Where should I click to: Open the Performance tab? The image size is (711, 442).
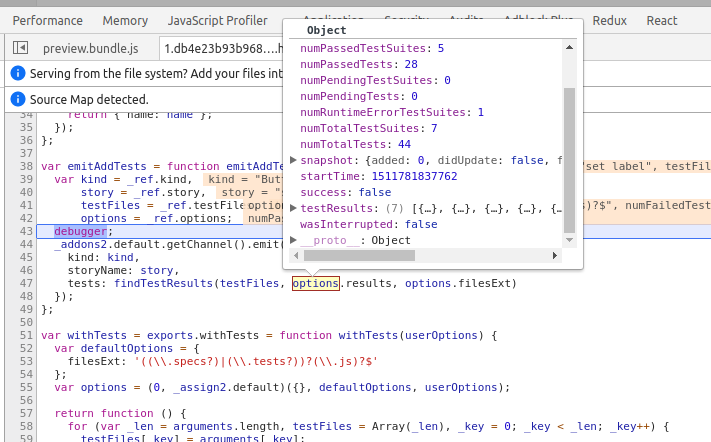(x=48, y=21)
